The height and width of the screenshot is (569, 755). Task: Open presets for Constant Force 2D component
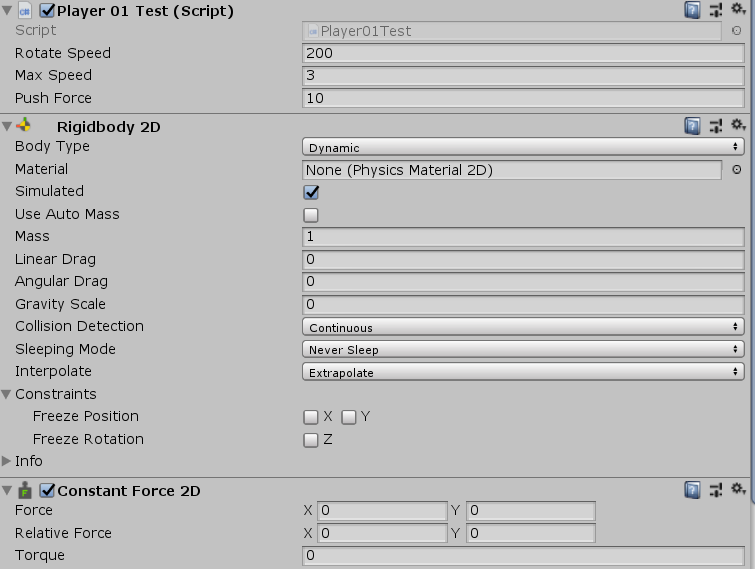pyautogui.click(x=716, y=490)
